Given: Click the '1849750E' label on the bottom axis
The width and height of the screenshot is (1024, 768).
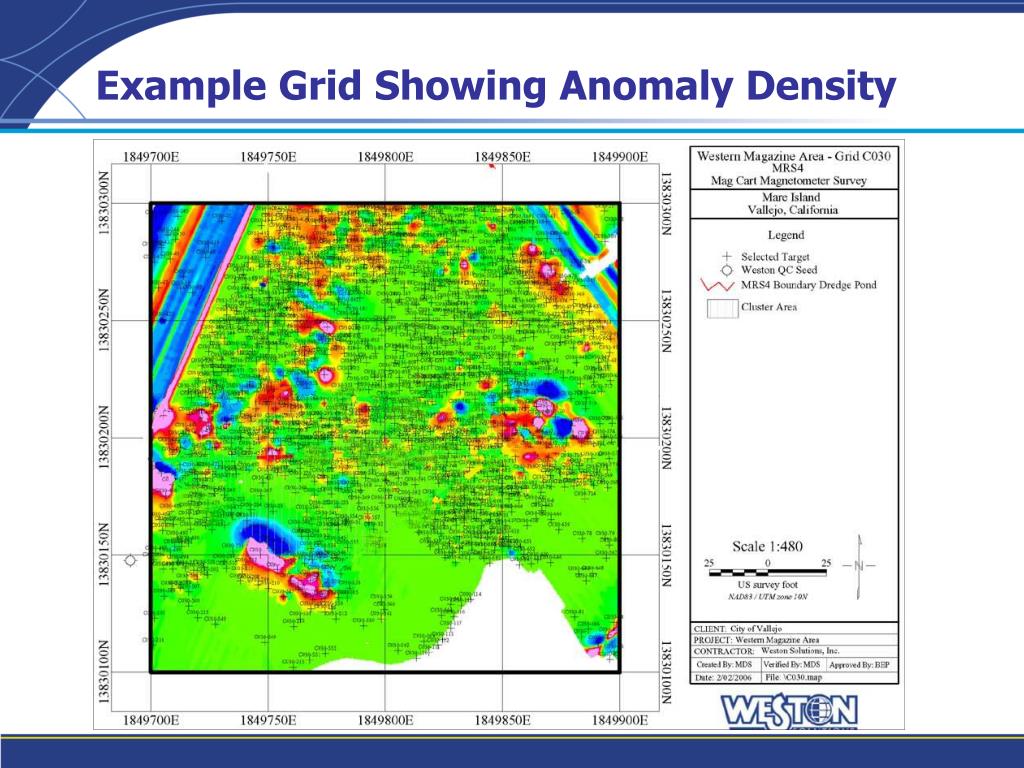Looking at the screenshot, I should (x=268, y=720).
